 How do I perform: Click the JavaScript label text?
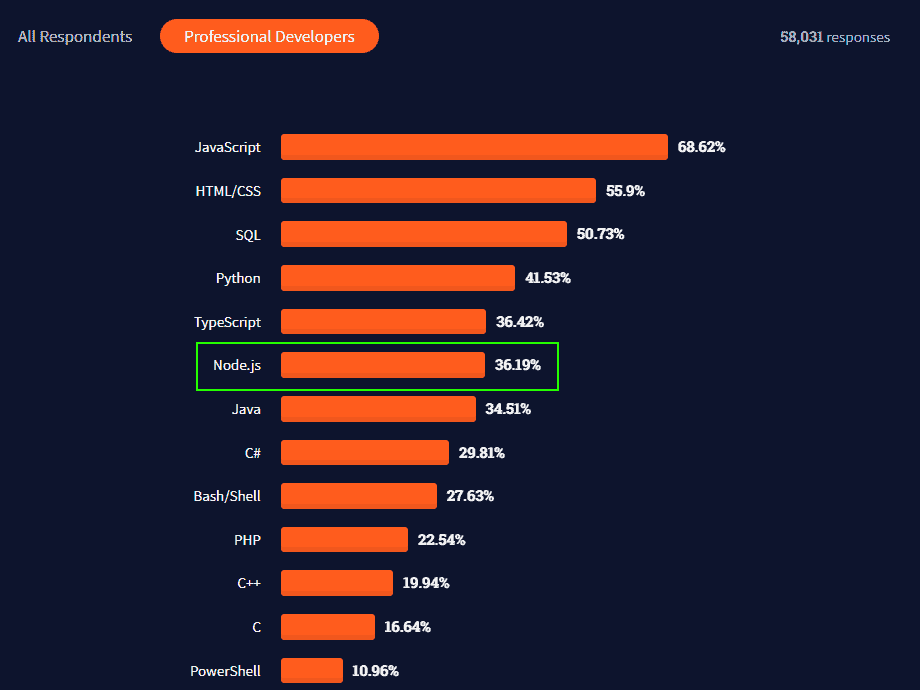point(227,146)
